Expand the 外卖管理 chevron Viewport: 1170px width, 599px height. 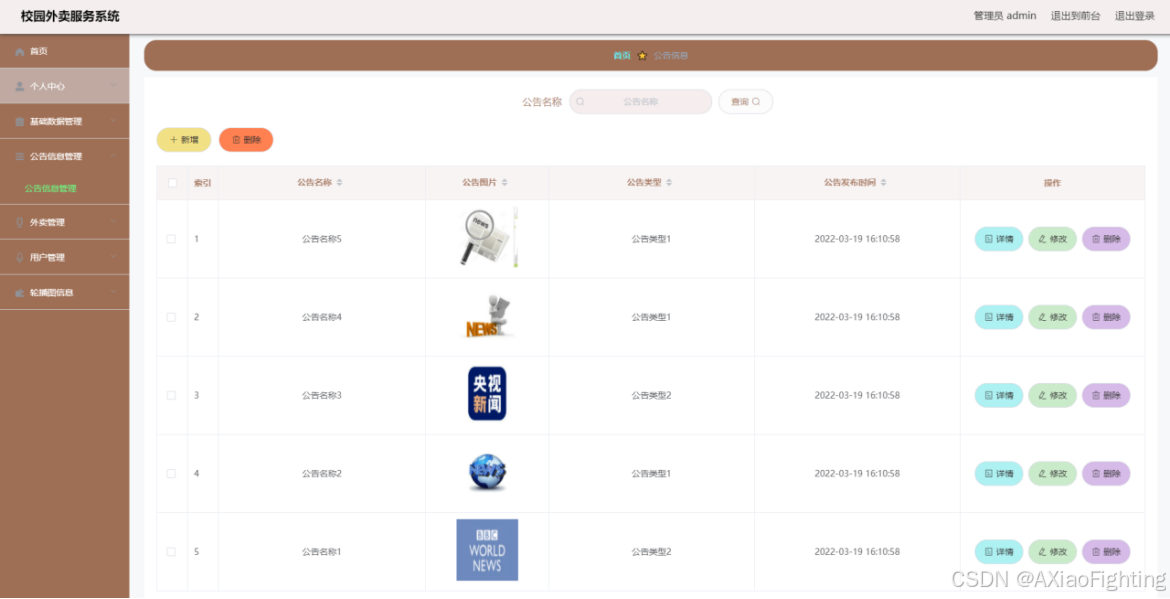(113, 222)
